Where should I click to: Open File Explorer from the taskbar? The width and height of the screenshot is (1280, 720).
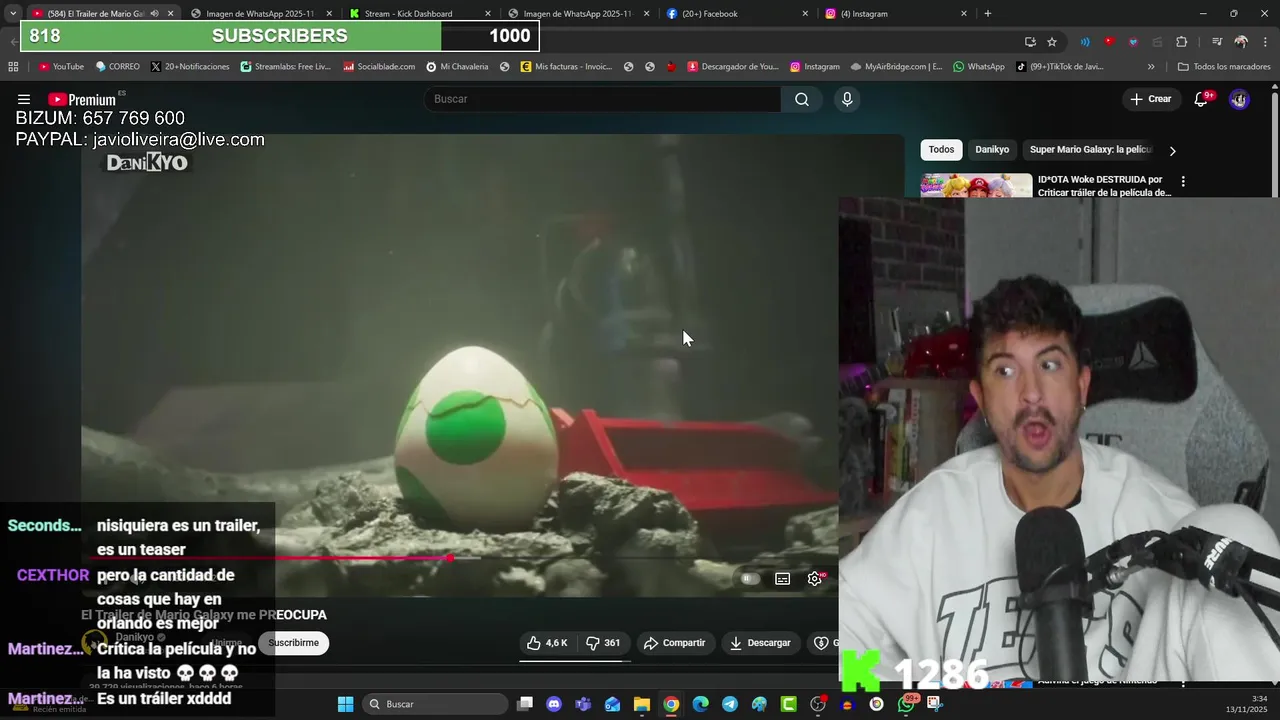point(642,704)
